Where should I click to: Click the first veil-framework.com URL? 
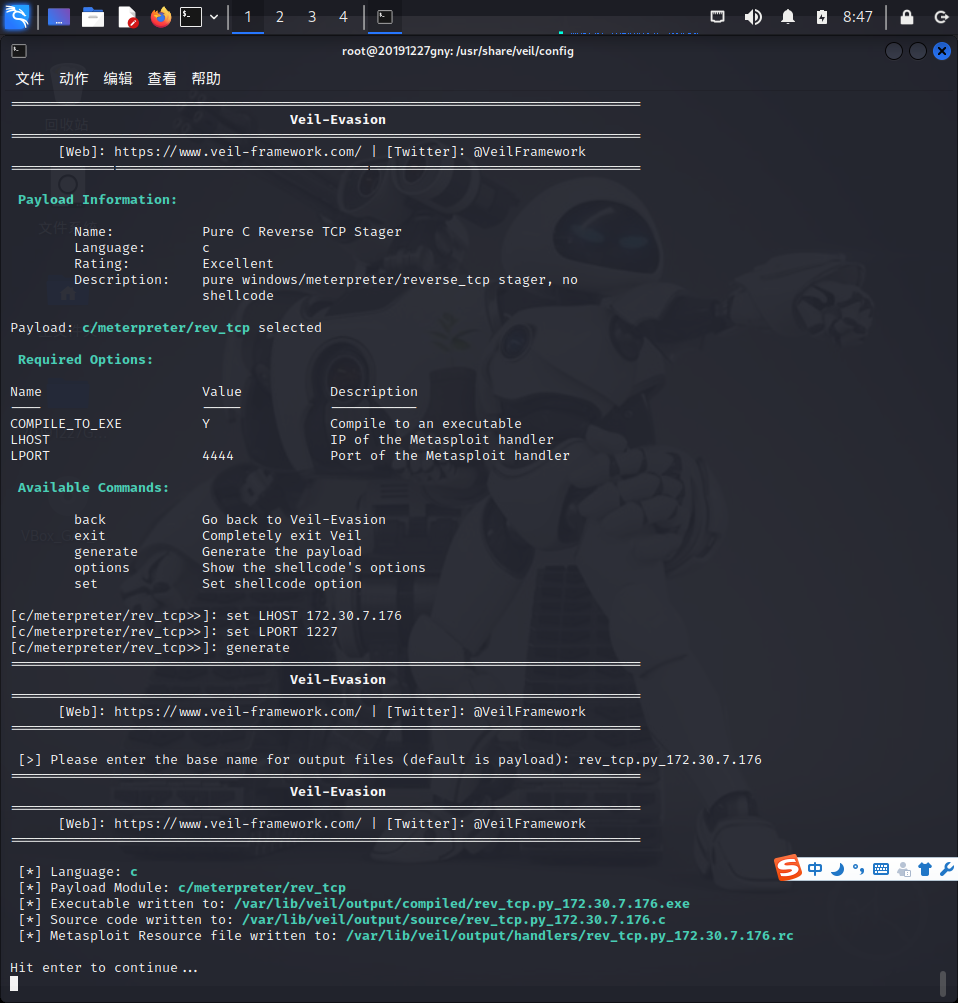238,152
